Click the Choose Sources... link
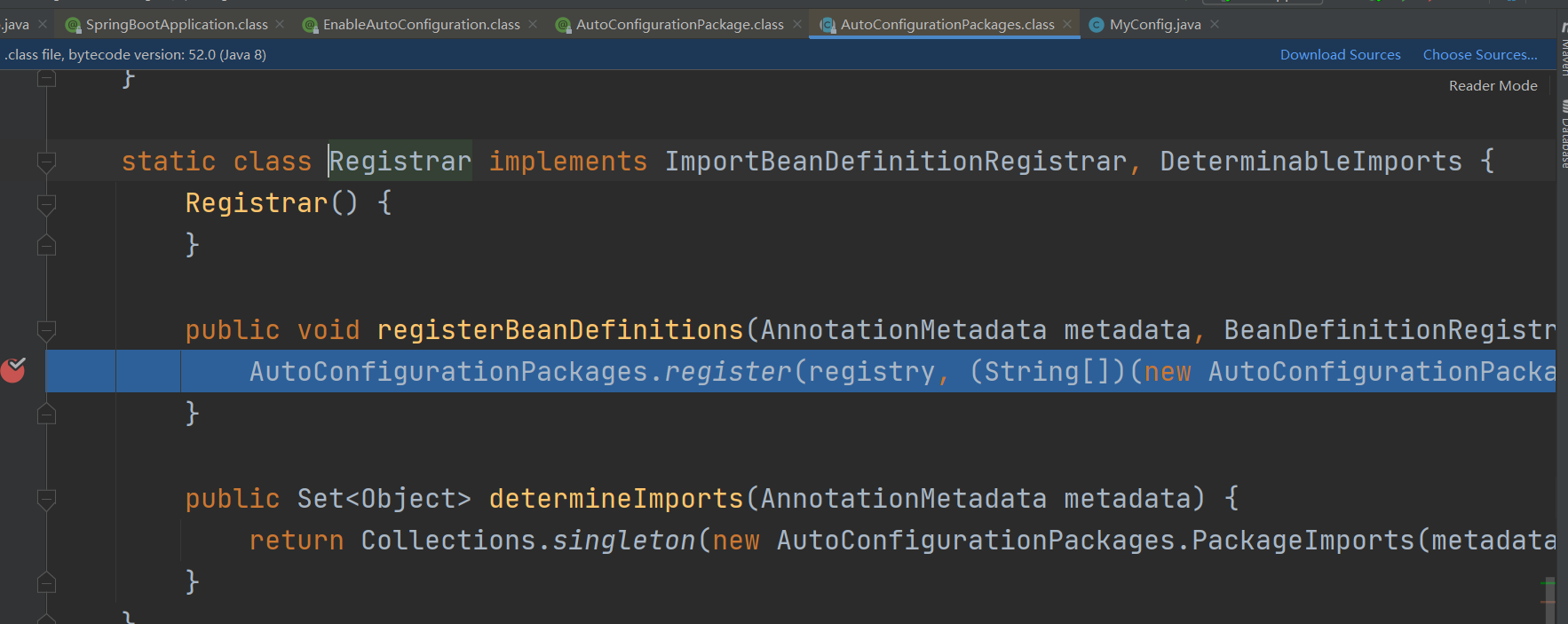The image size is (1568, 624). [x=1480, y=55]
